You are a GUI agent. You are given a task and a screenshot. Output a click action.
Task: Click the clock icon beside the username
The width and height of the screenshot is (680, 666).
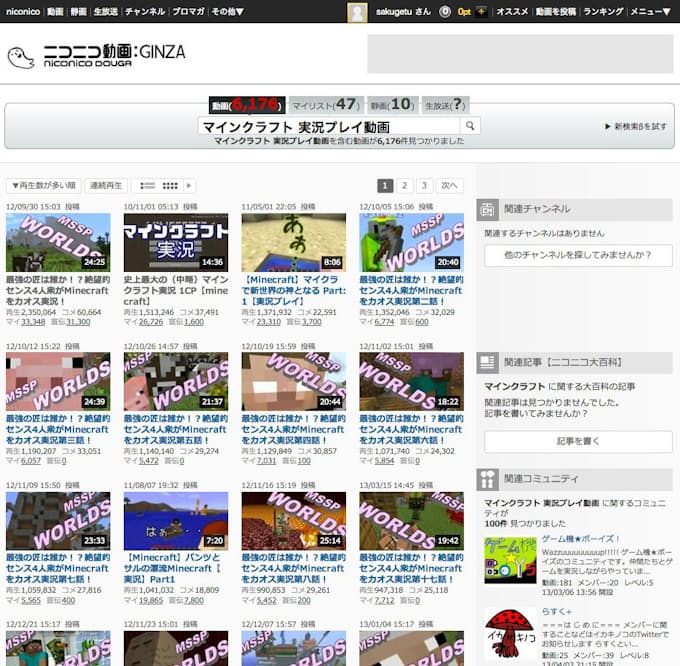pos(444,12)
